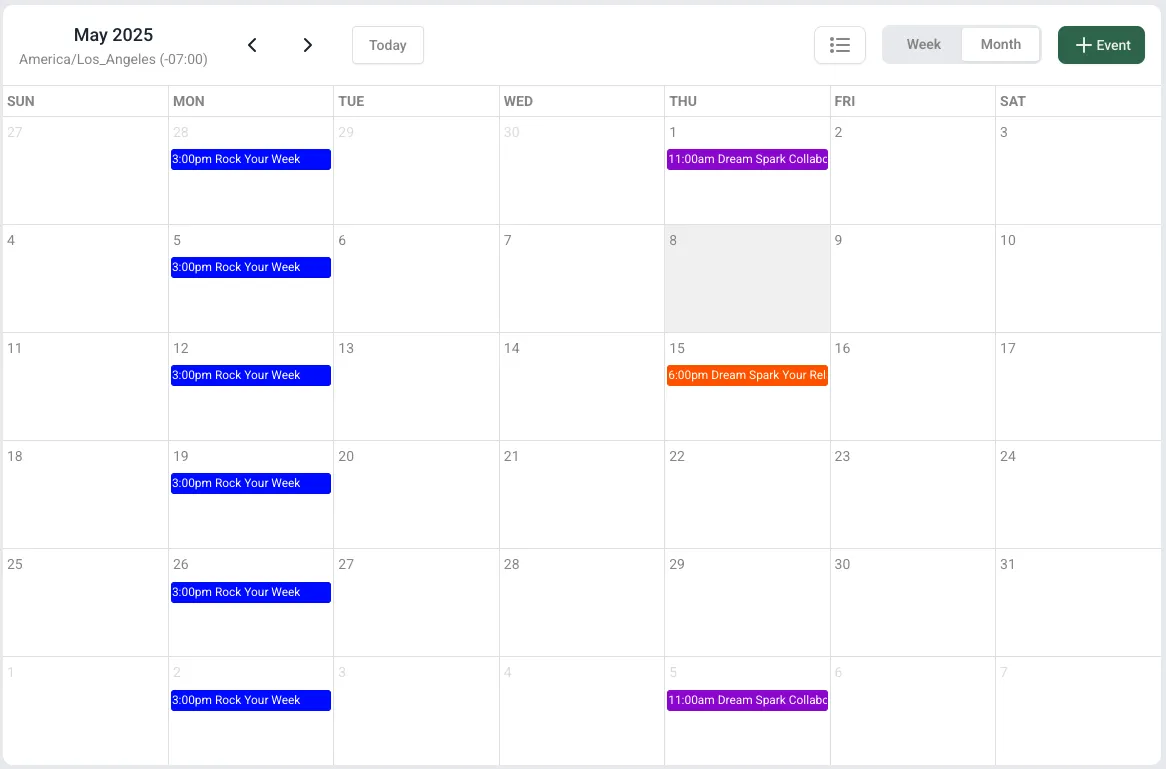This screenshot has height=769, width=1166.
Task: Open 6:00pm Dream Spark Your Rel event
Action: 747,375
